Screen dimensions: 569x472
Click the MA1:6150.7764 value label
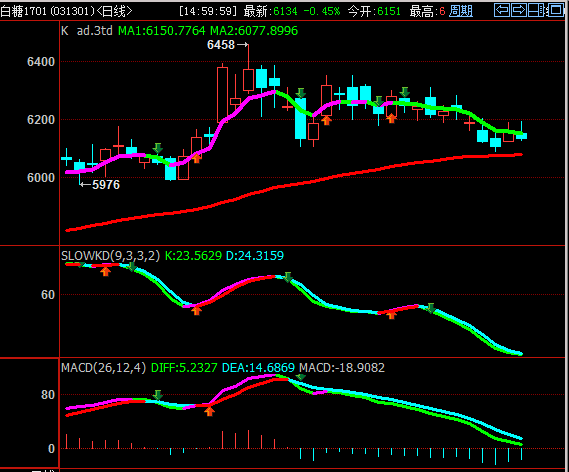tap(161, 31)
